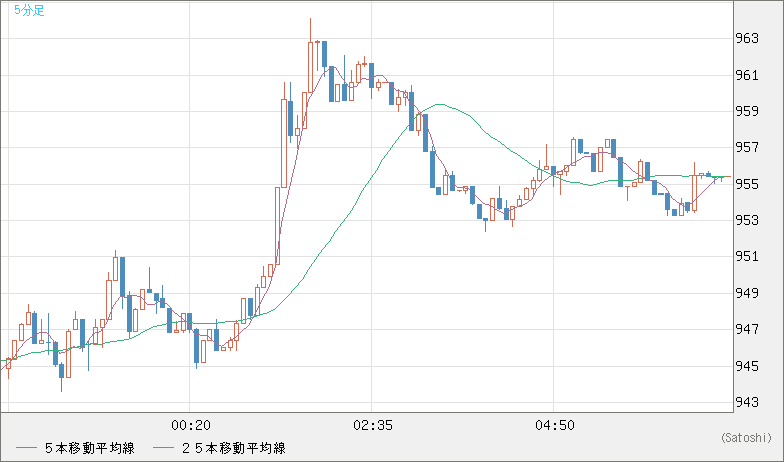The height and width of the screenshot is (462, 784).
Task: Click the green moving average peak near 959
Action: (x=439, y=104)
